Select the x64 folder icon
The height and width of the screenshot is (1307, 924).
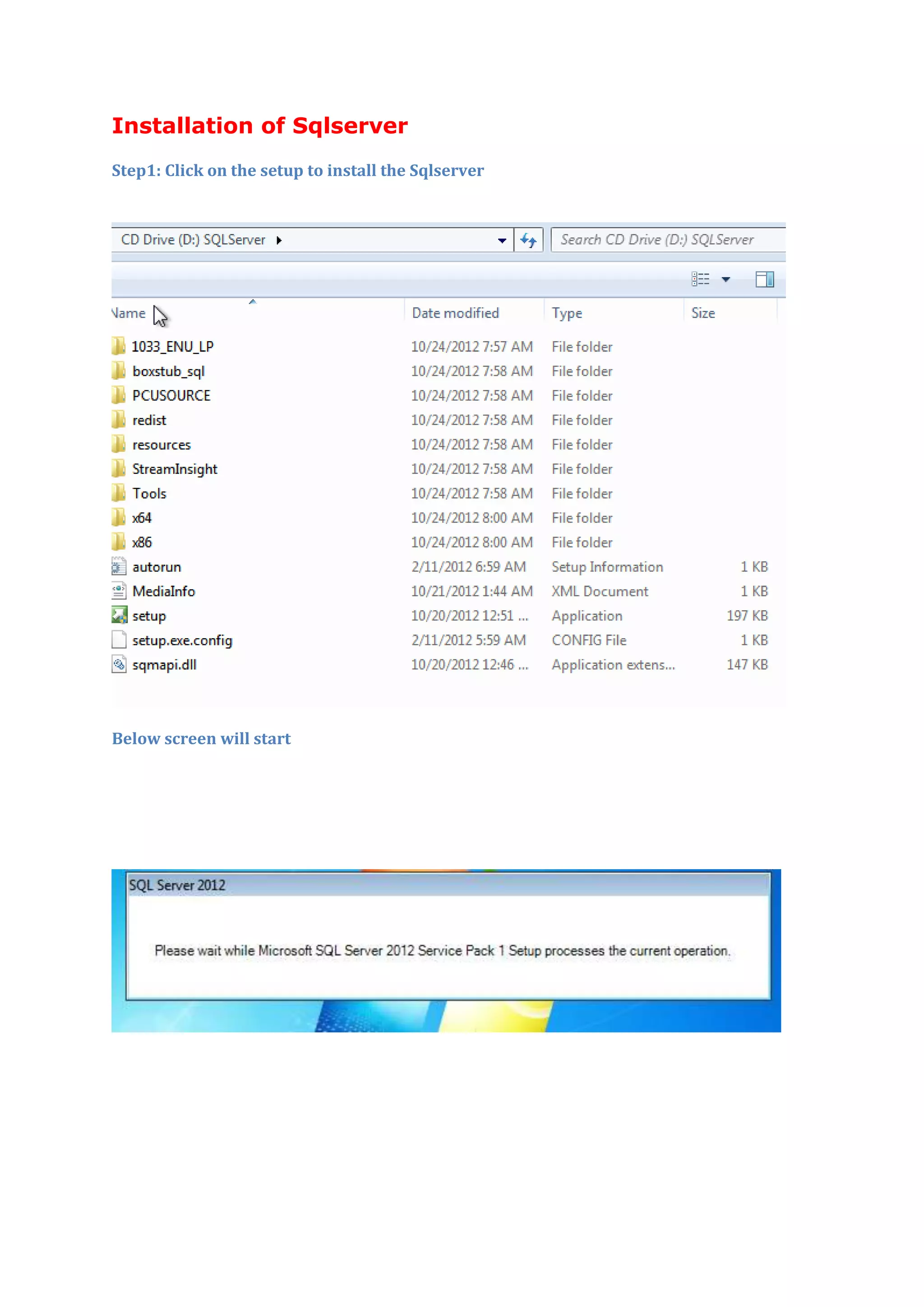(x=119, y=518)
